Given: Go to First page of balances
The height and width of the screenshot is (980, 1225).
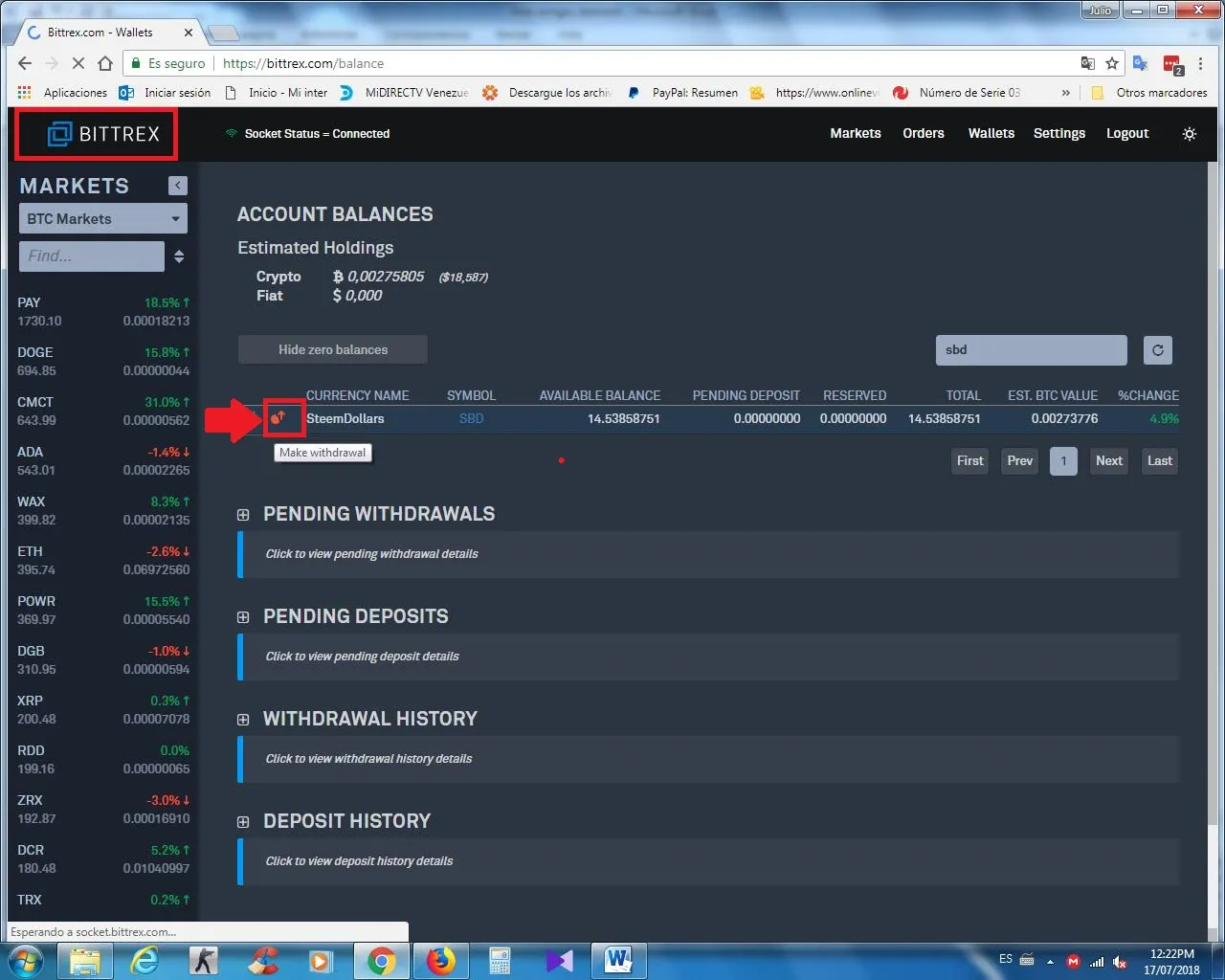Looking at the screenshot, I should point(969,461).
